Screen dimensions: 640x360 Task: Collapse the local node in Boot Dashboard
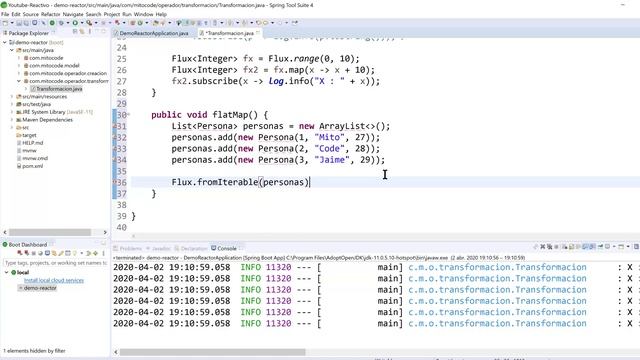7,272
